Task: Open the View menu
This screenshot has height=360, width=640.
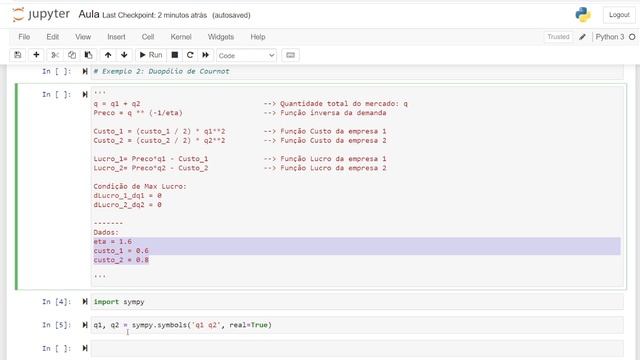Action: tap(83, 37)
